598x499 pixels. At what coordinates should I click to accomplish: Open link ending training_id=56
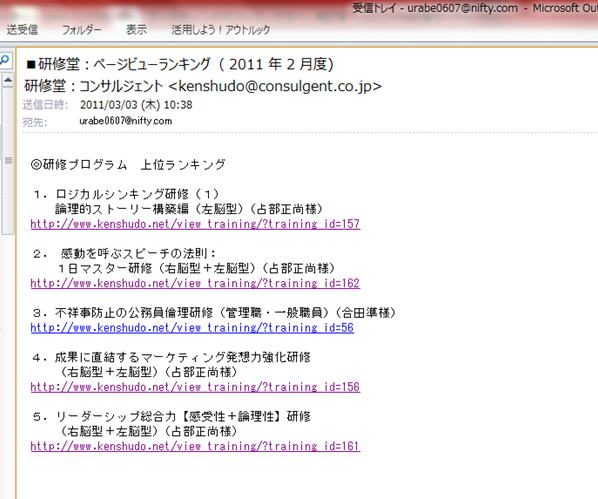[x=192, y=328]
